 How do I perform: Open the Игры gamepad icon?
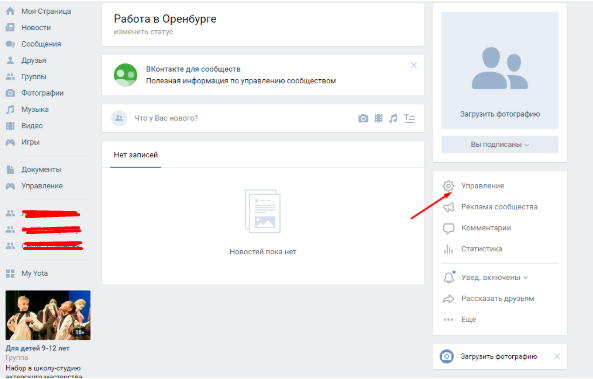tap(10, 142)
